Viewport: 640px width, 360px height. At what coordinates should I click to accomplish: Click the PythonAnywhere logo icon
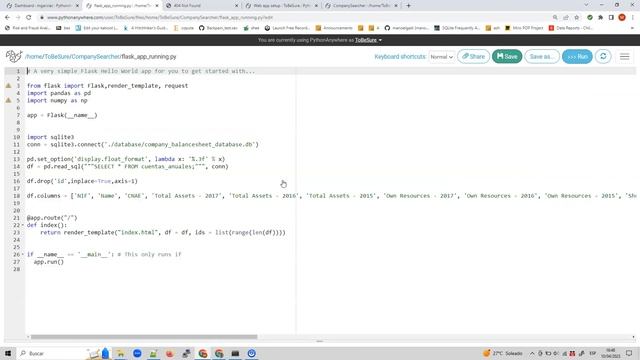click(13, 56)
